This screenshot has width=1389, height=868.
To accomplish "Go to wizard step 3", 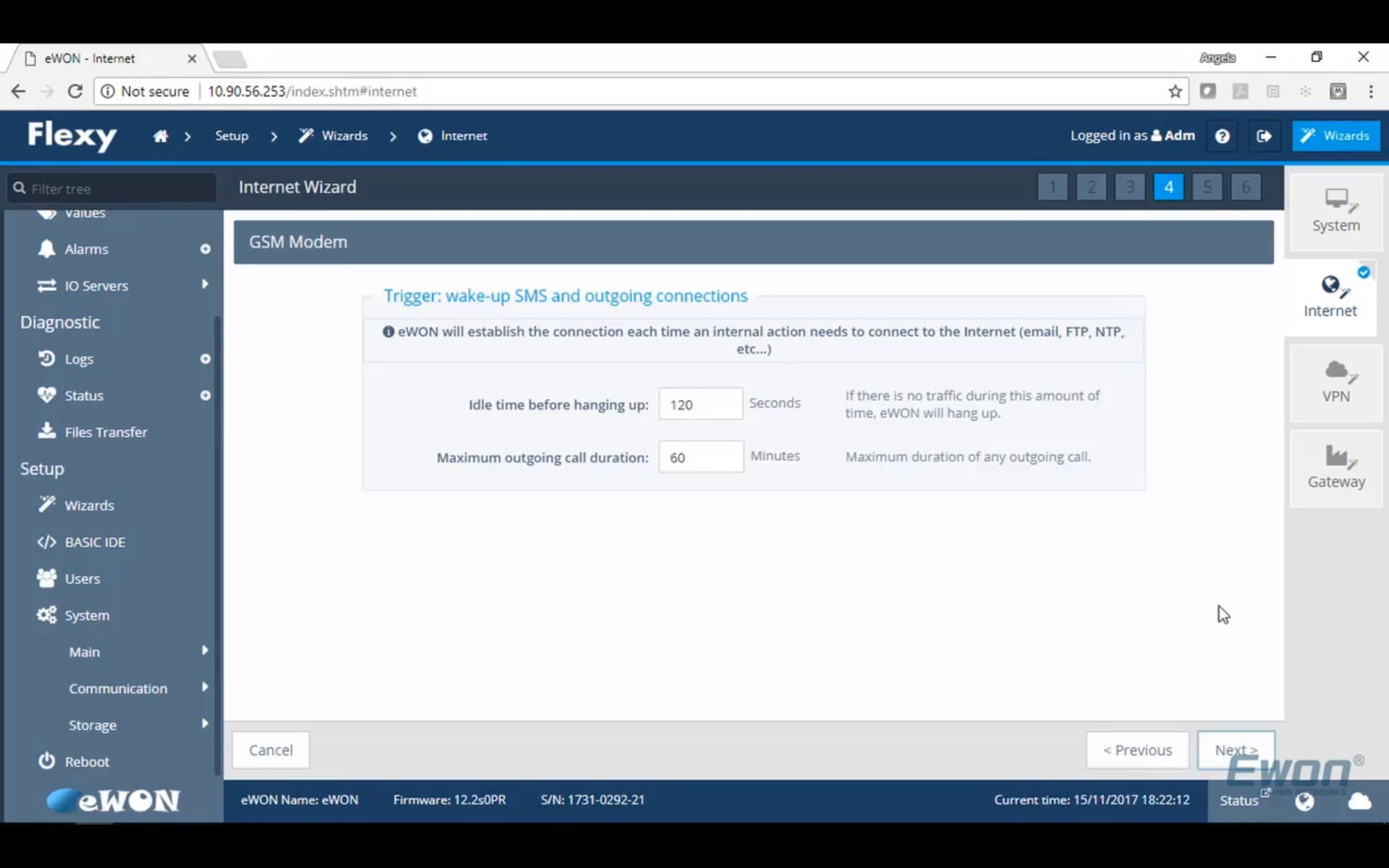I will (1130, 187).
